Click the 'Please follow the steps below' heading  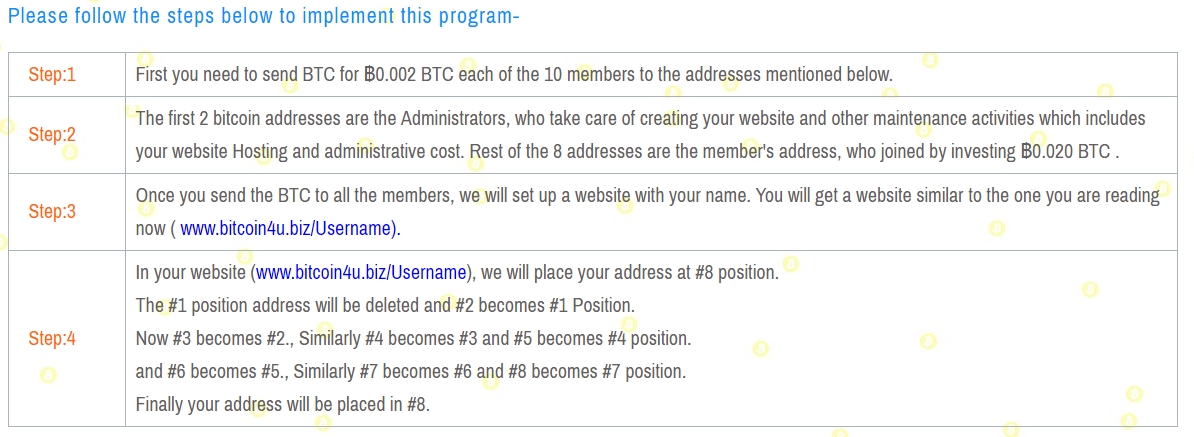[263, 16]
